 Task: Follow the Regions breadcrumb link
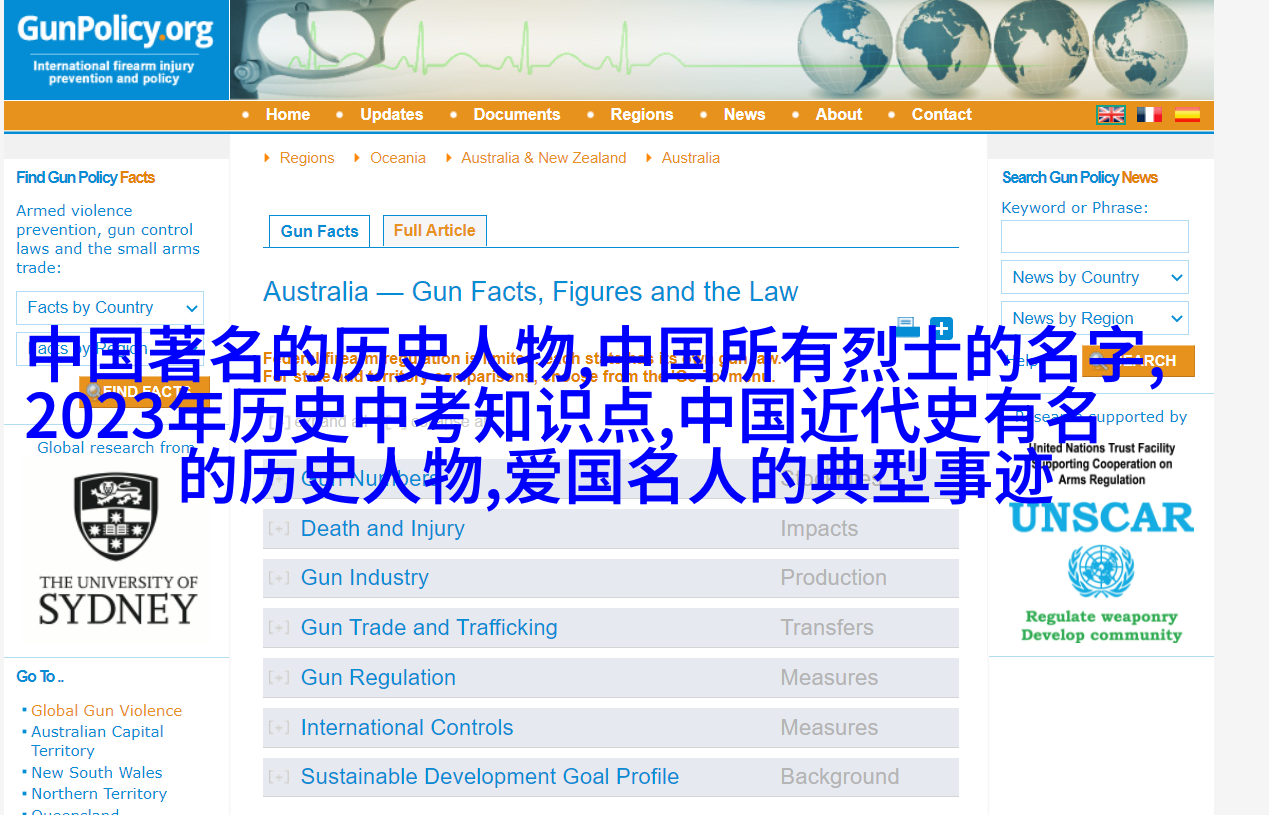coord(307,158)
